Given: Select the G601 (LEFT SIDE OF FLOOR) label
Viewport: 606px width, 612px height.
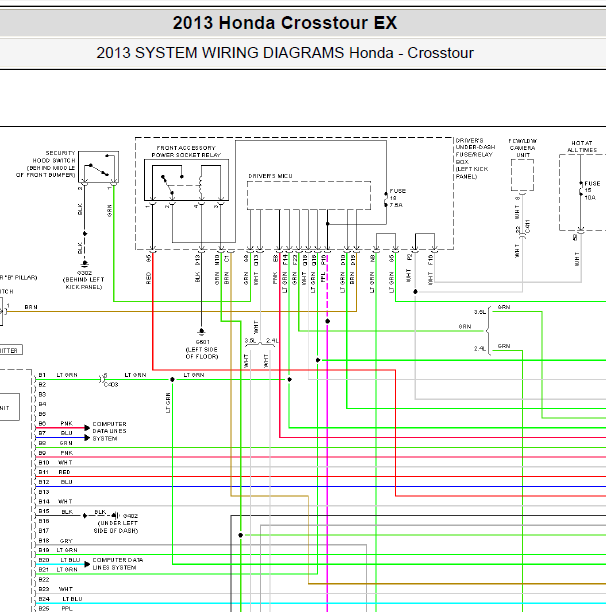Looking at the screenshot, I should click(x=202, y=349).
